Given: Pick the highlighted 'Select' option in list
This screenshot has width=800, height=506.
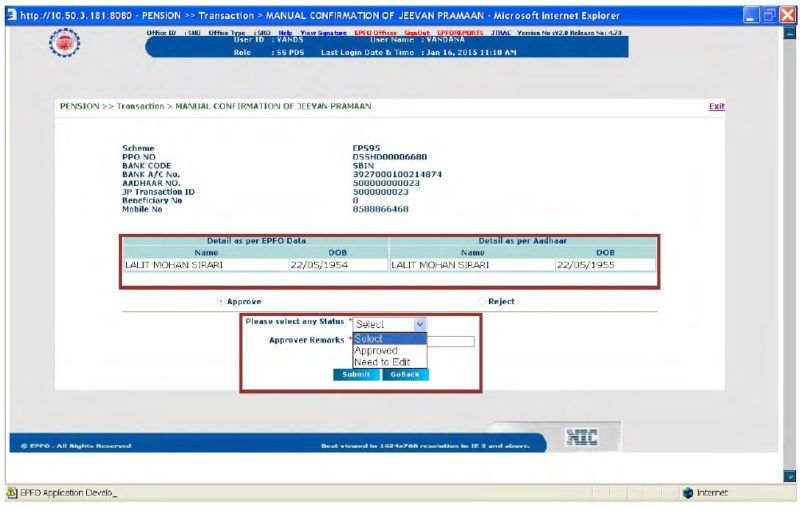Looking at the screenshot, I should click(369, 339).
